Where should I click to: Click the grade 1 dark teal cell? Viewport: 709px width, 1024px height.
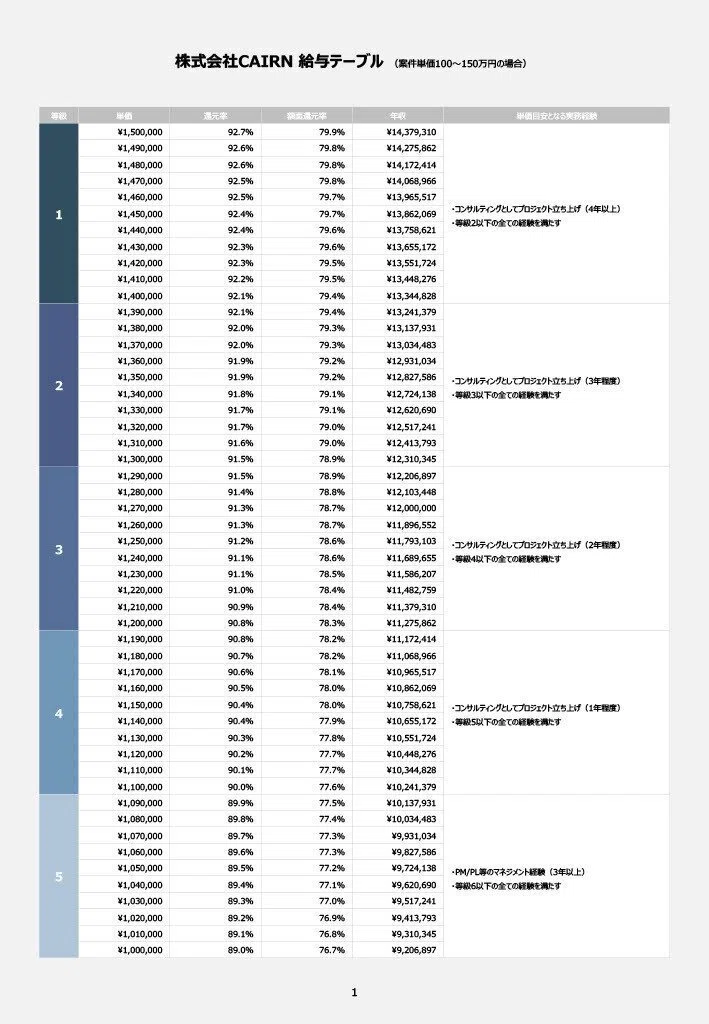tap(59, 214)
